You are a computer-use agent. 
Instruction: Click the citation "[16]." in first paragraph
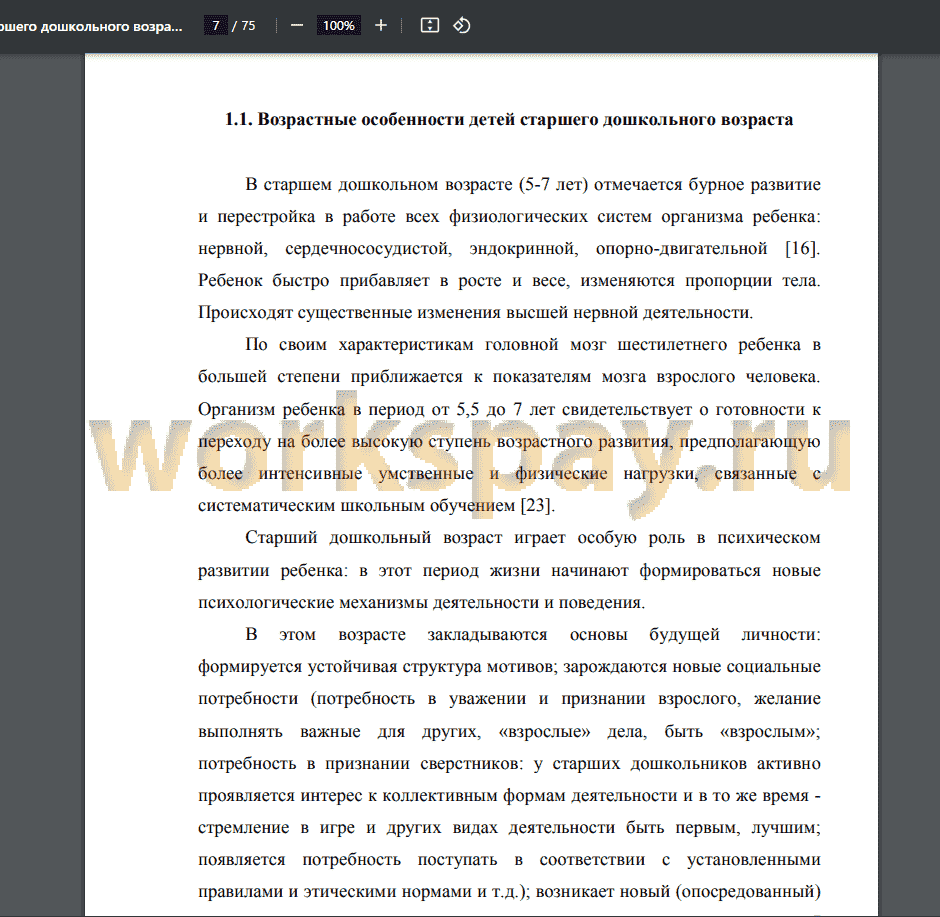(802, 248)
